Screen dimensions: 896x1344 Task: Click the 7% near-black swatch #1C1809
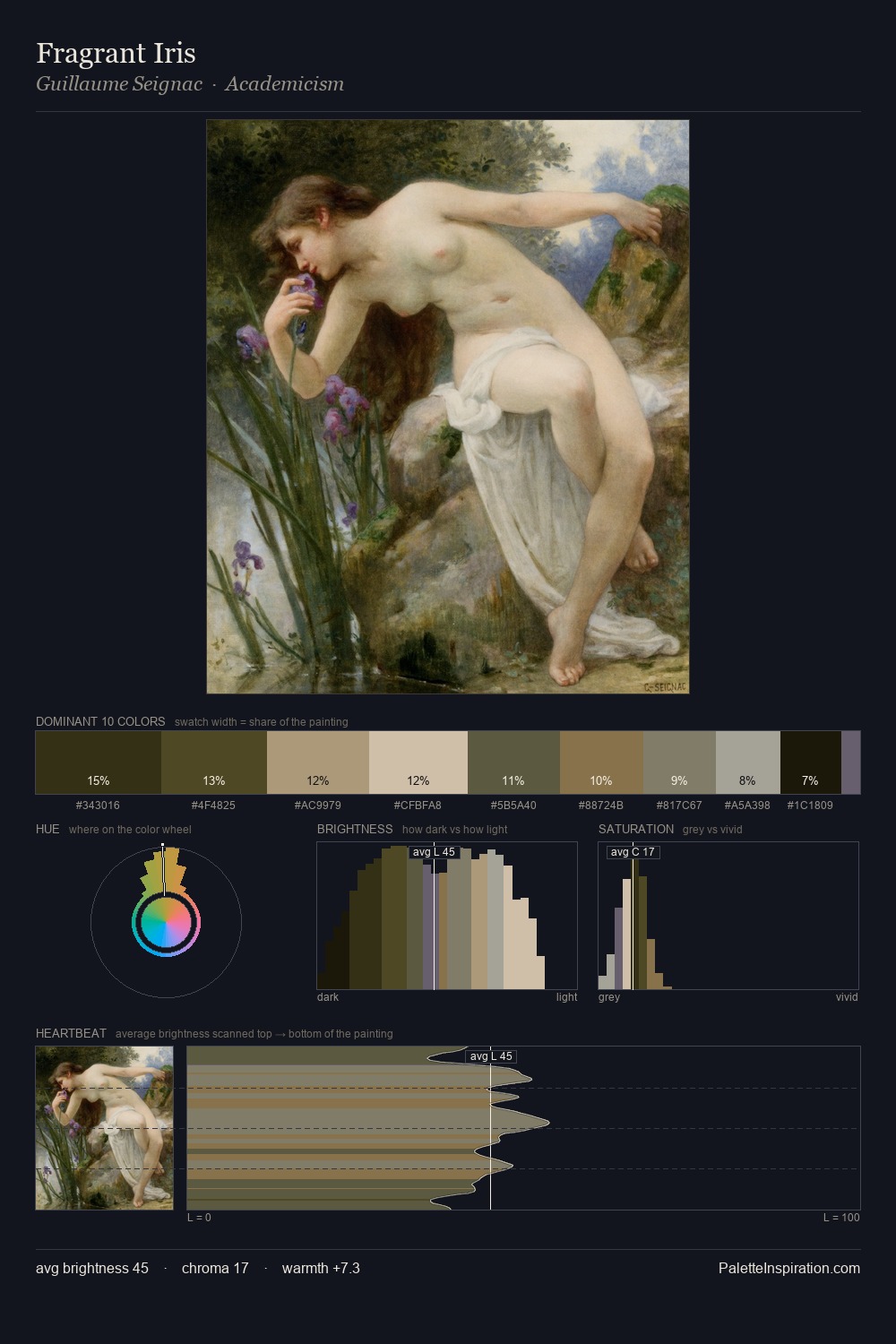coord(811,762)
